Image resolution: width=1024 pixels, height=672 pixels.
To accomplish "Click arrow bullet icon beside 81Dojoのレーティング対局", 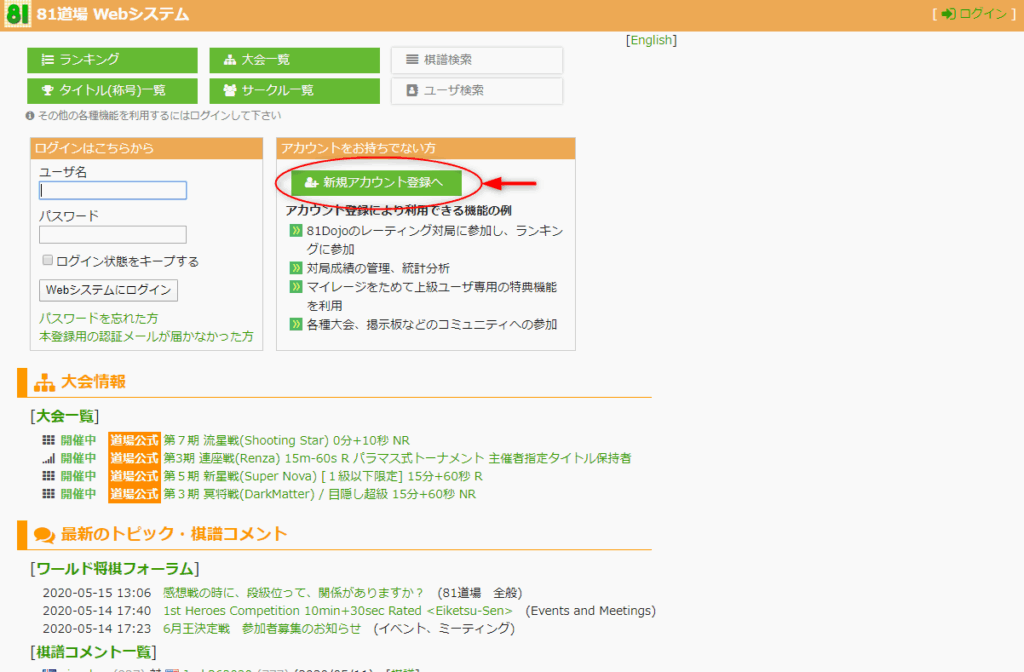I will pyautogui.click(x=296, y=231).
